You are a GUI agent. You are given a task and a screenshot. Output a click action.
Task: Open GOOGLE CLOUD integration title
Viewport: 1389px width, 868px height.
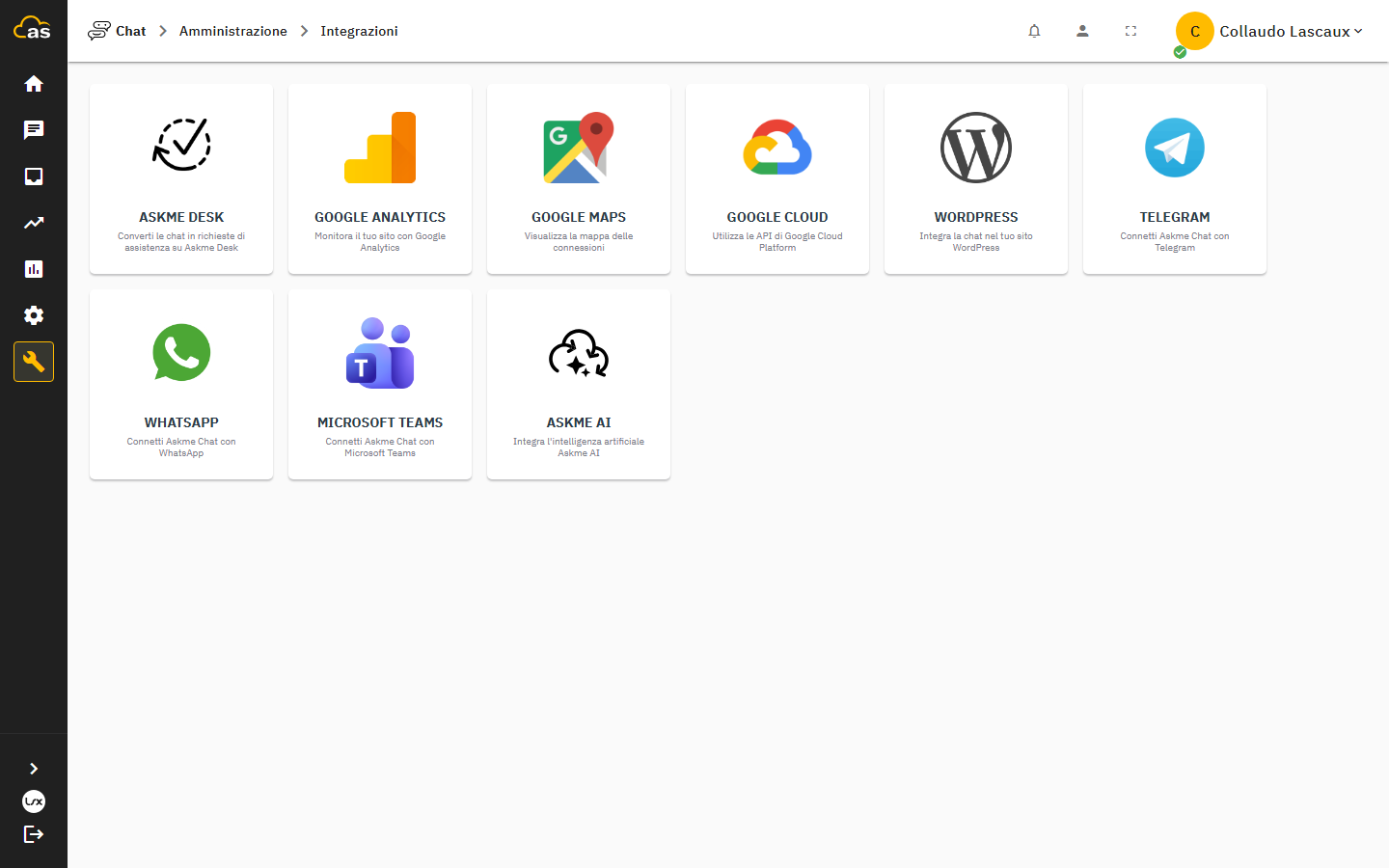click(x=777, y=217)
